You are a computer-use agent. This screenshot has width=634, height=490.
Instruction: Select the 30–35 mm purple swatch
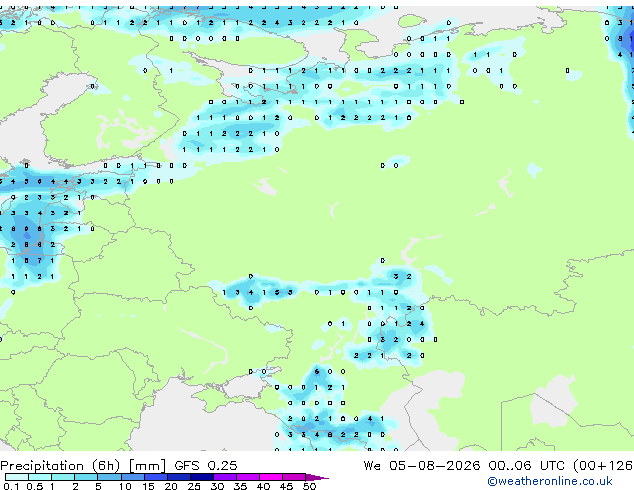point(225,477)
